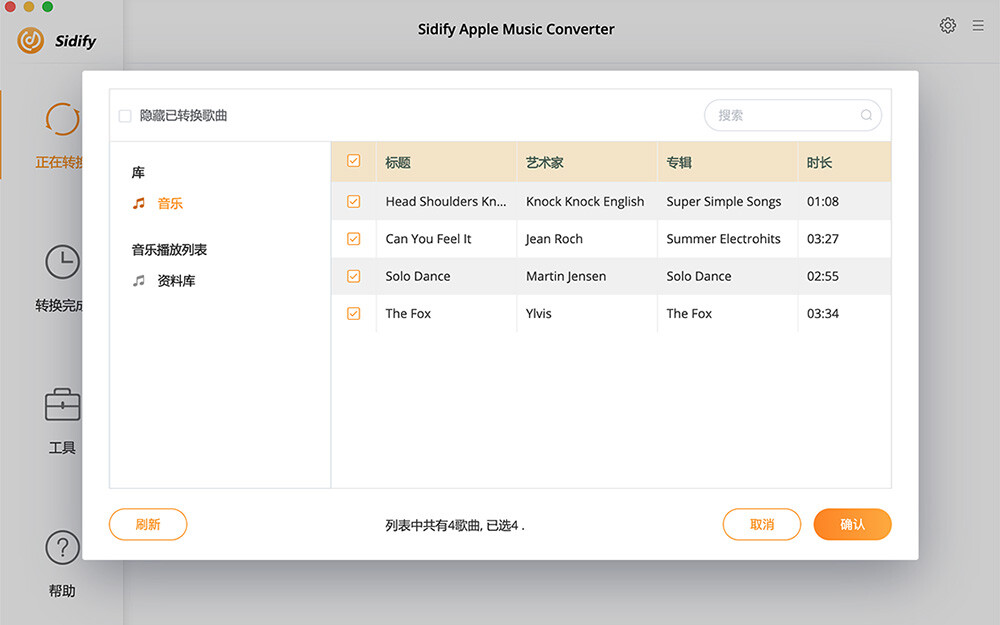Click the red close window button
This screenshot has height=625, width=1000.
click(x=10, y=6)
